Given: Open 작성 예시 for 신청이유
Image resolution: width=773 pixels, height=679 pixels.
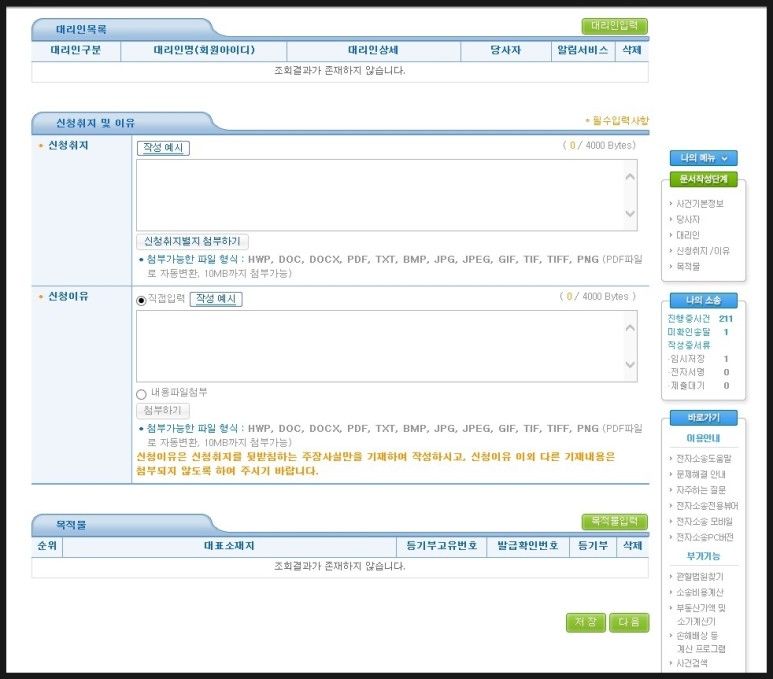Looking at the screenshot, I should (x=216, y=299).
